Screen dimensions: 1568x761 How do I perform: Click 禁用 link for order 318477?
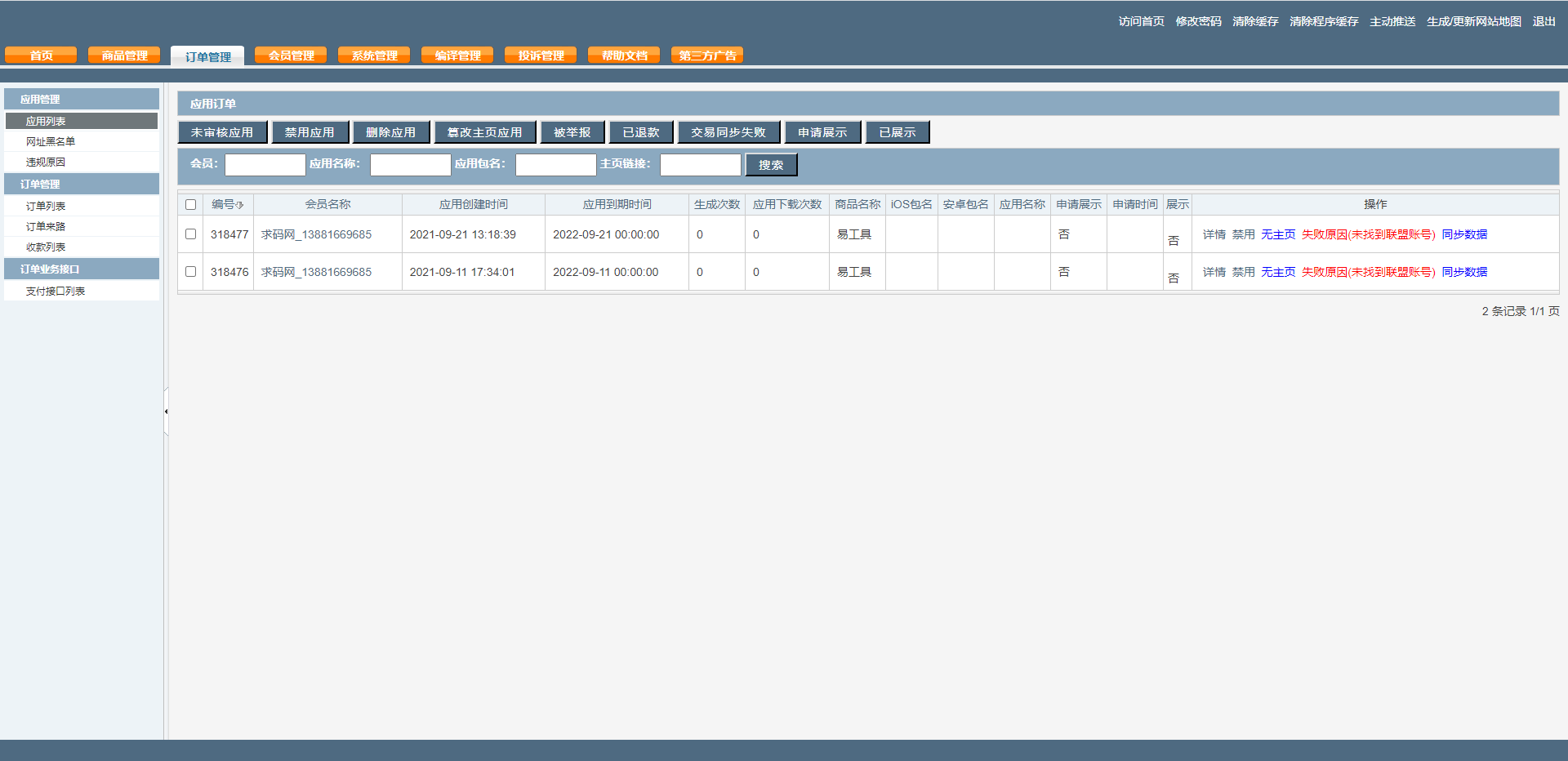tap(1243, 234)
